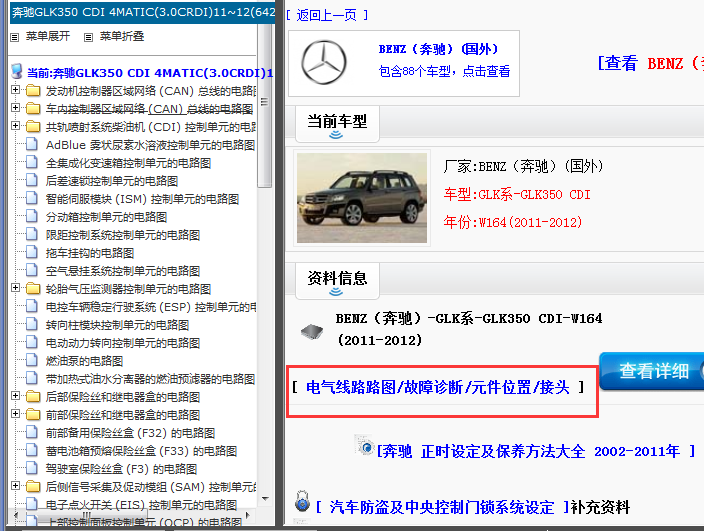Click document icon beside AdBlue 雾状尿素水溶液
The height and width of the screenshot is (531, 704).
click(x=32, y=144)
